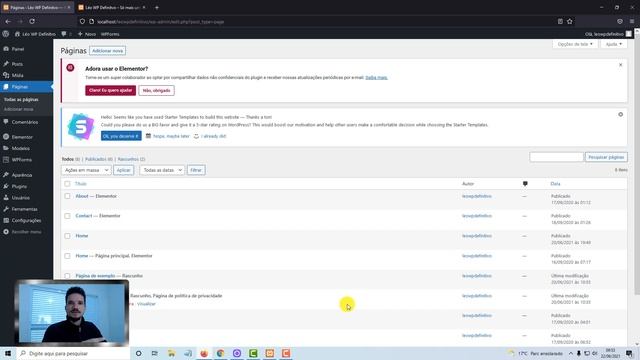Open a new browser tab with plus
This screenshot has width=640, height=360.
[x=157, y=7]
